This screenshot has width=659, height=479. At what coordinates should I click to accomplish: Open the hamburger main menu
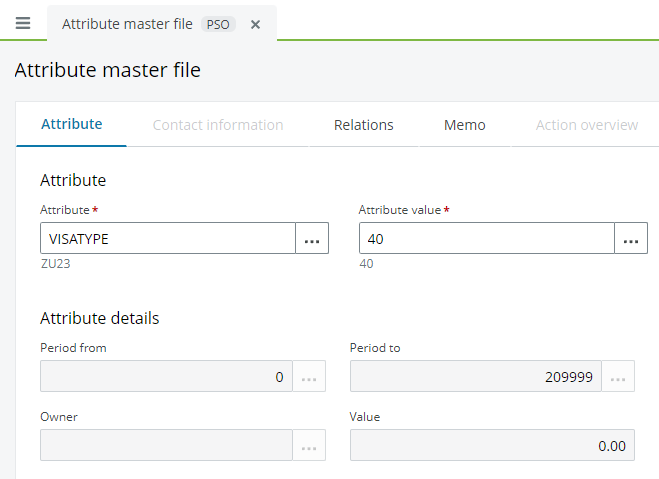(23, 23)
